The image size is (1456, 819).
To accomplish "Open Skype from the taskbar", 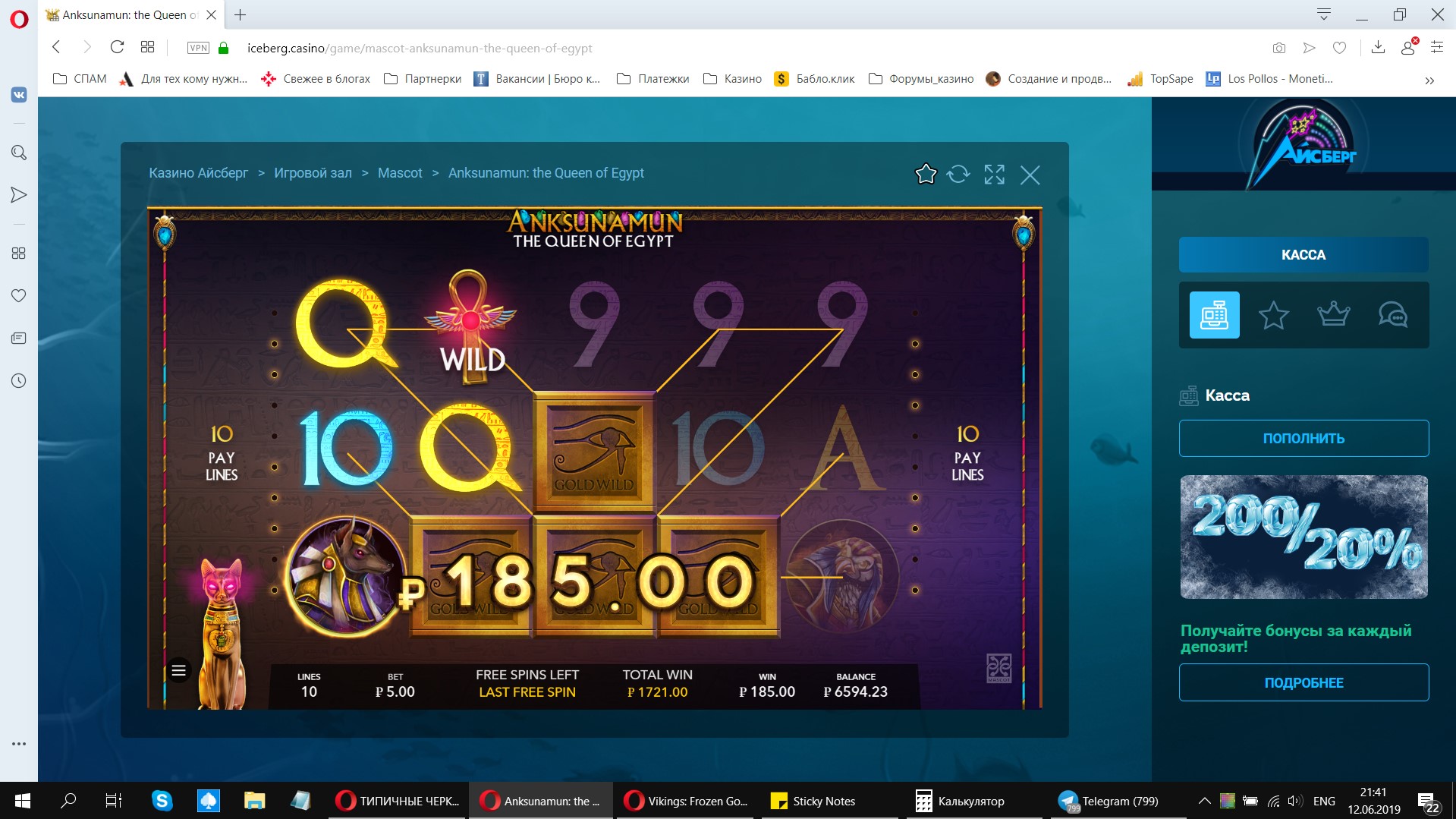I will 162,801.
